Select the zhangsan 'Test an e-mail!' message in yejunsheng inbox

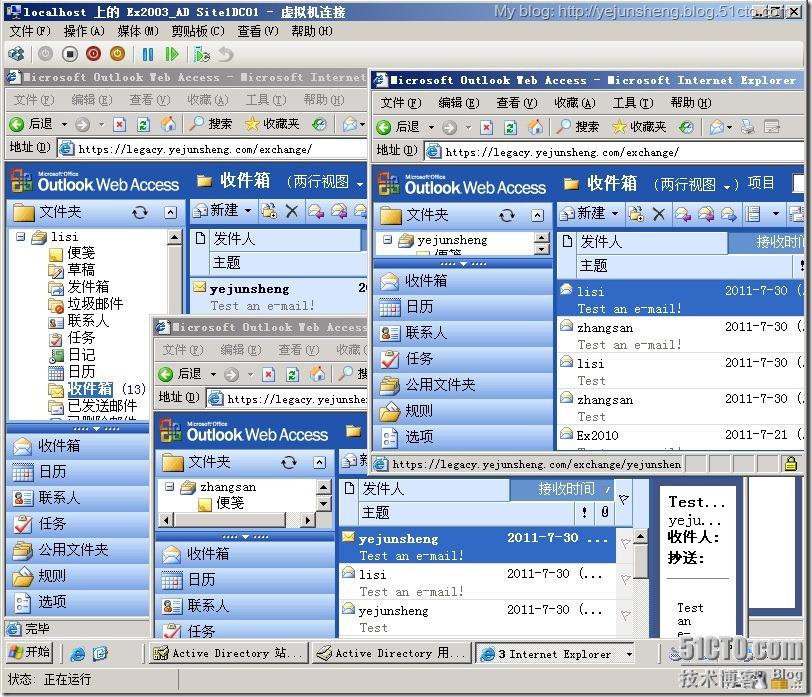tap(680, 336)
